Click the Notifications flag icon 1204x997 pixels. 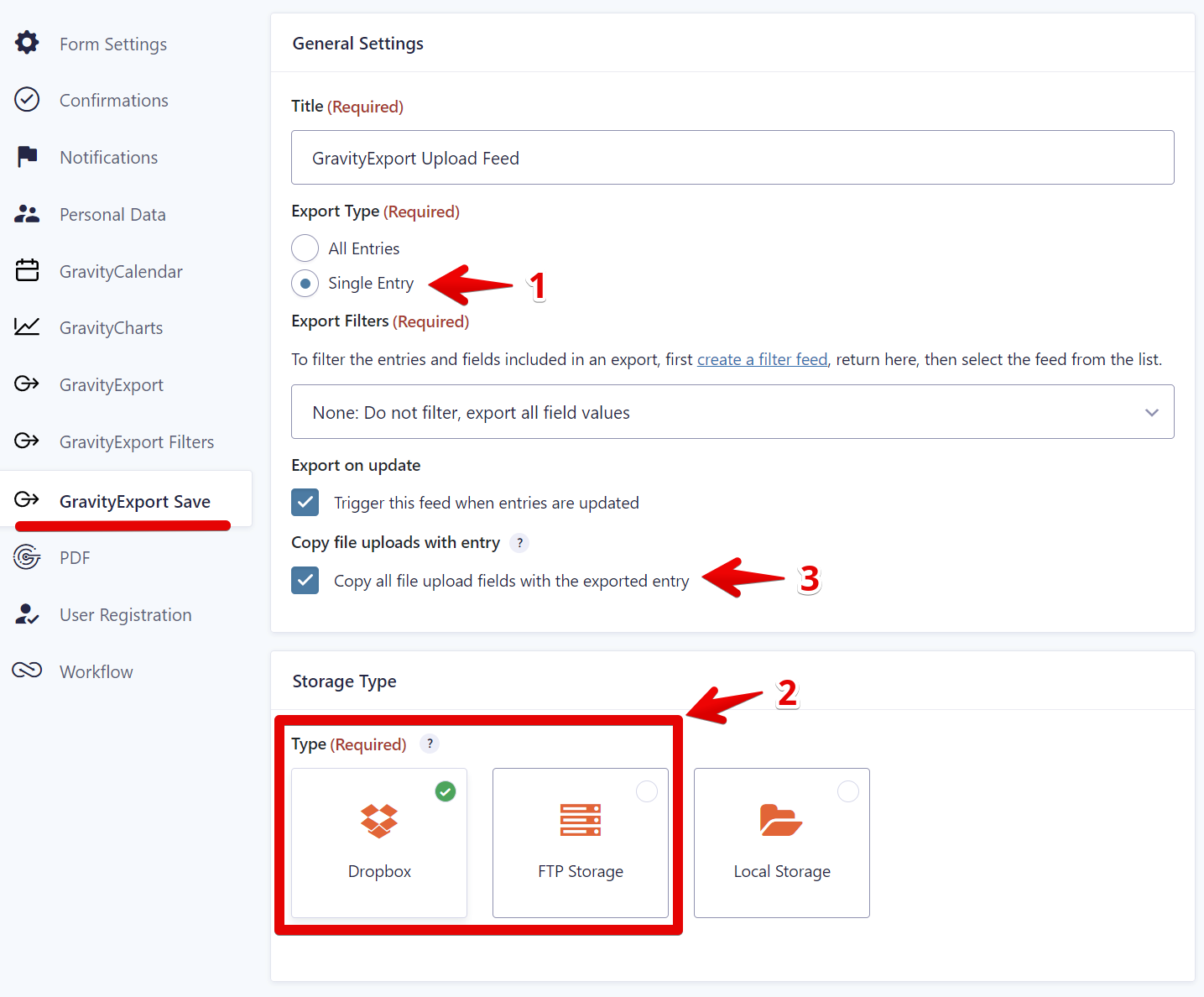[27, 156]
